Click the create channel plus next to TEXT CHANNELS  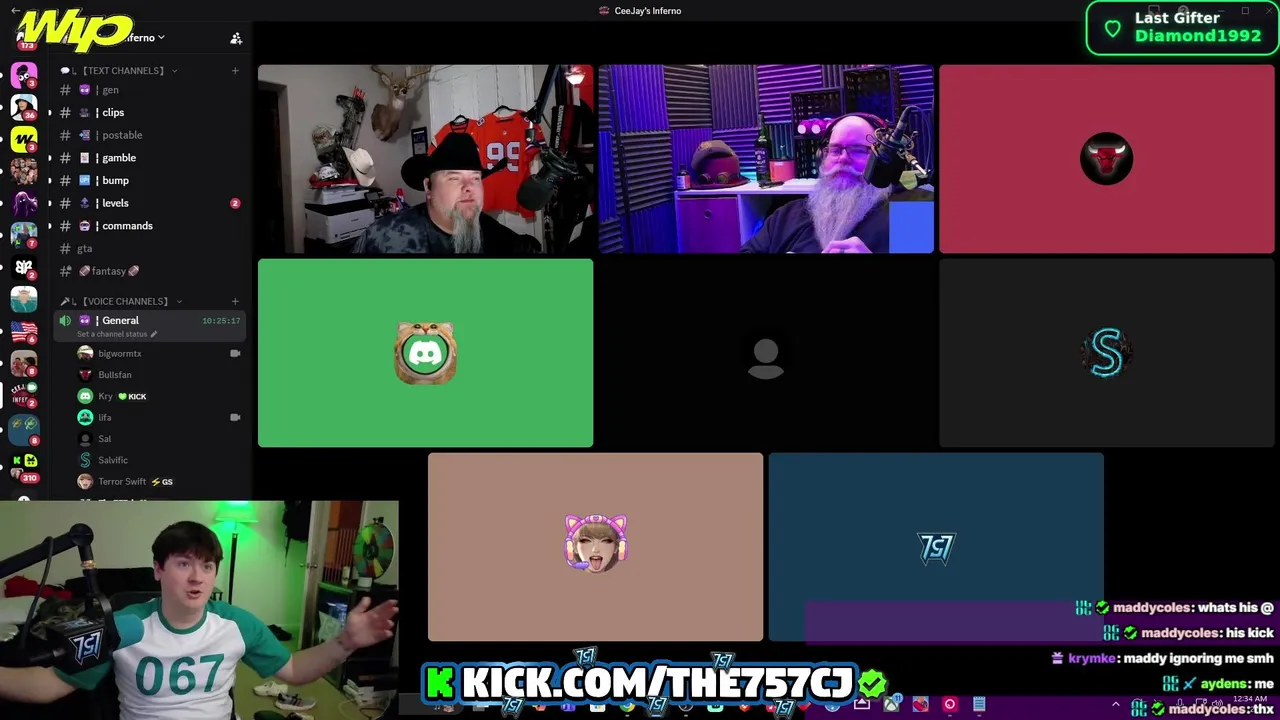click(235, 70)
